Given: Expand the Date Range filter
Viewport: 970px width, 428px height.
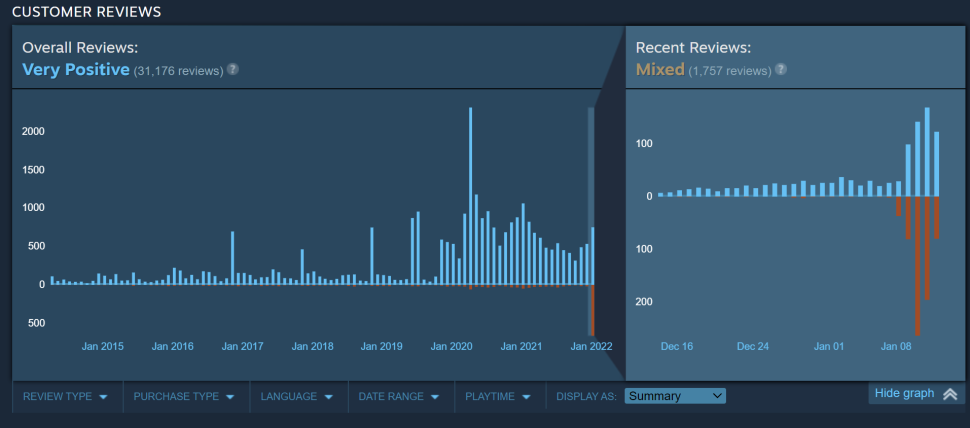Looking at the screenshot, I should click(x=400, y=396).
